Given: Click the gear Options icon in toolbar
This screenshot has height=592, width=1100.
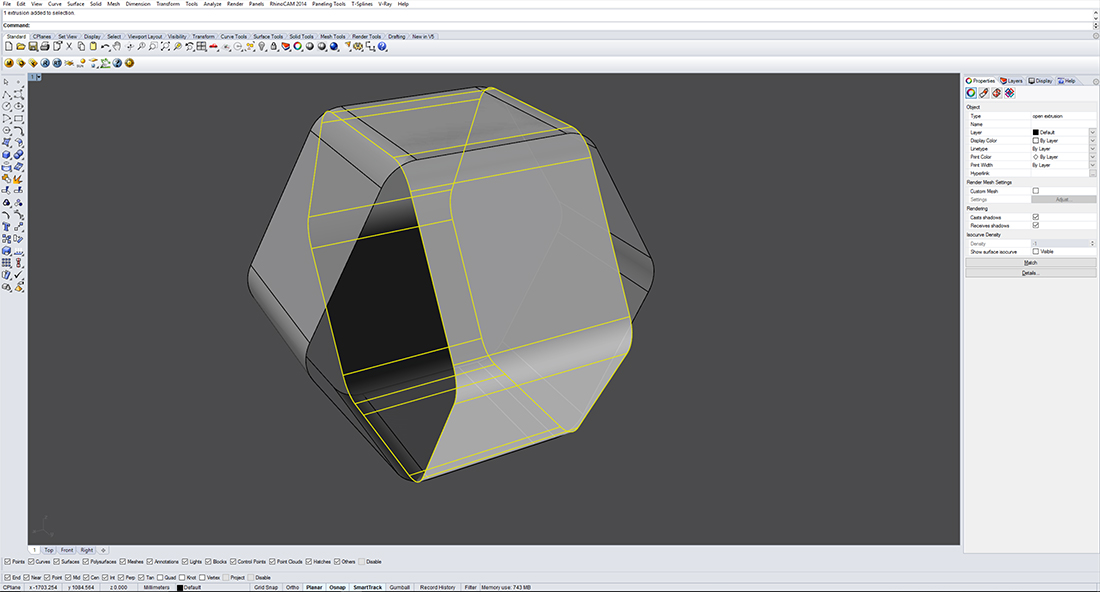Looking at the screenshot, I should click(358, 46).
